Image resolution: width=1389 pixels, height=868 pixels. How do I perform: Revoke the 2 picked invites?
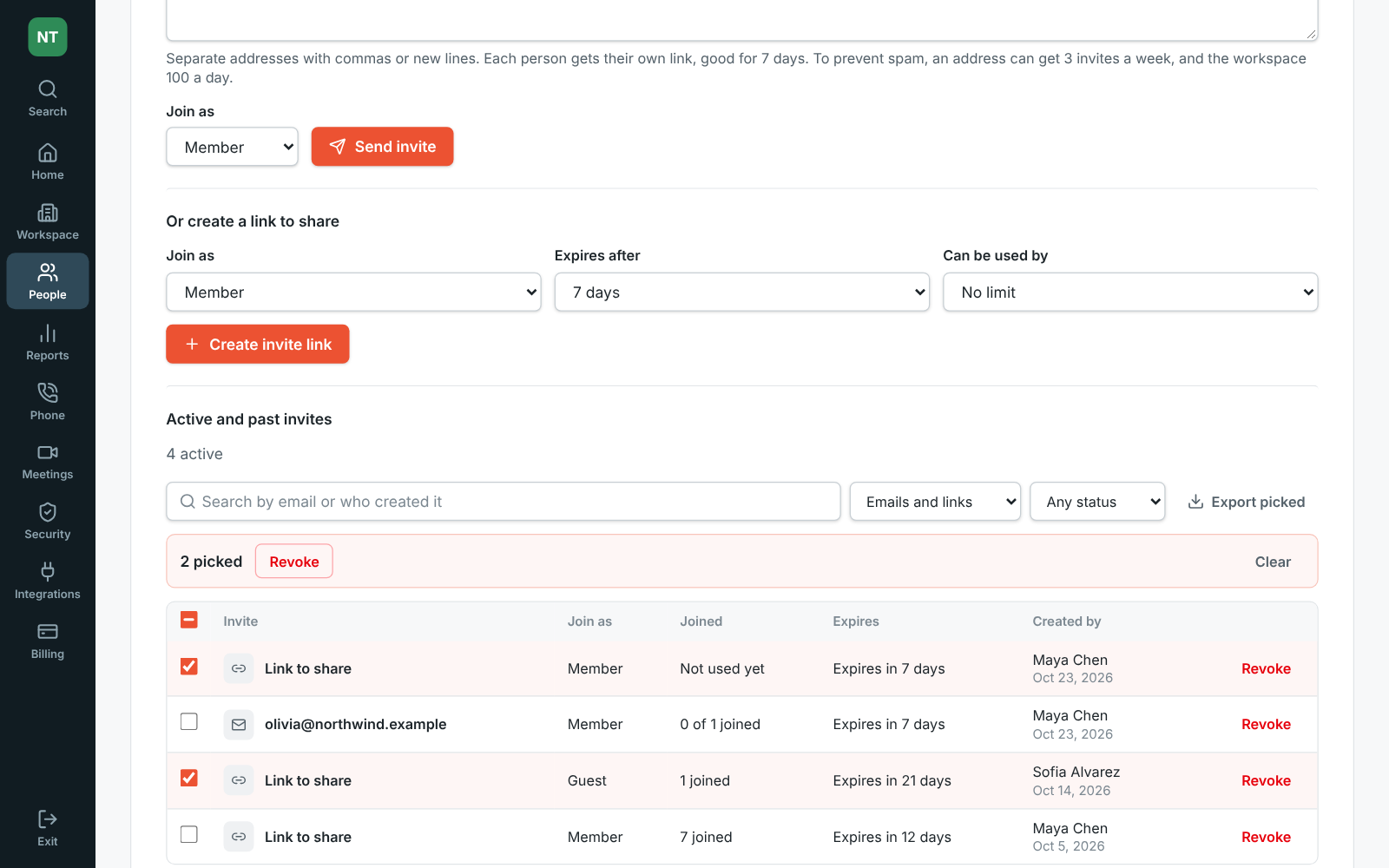coord(294,562)
